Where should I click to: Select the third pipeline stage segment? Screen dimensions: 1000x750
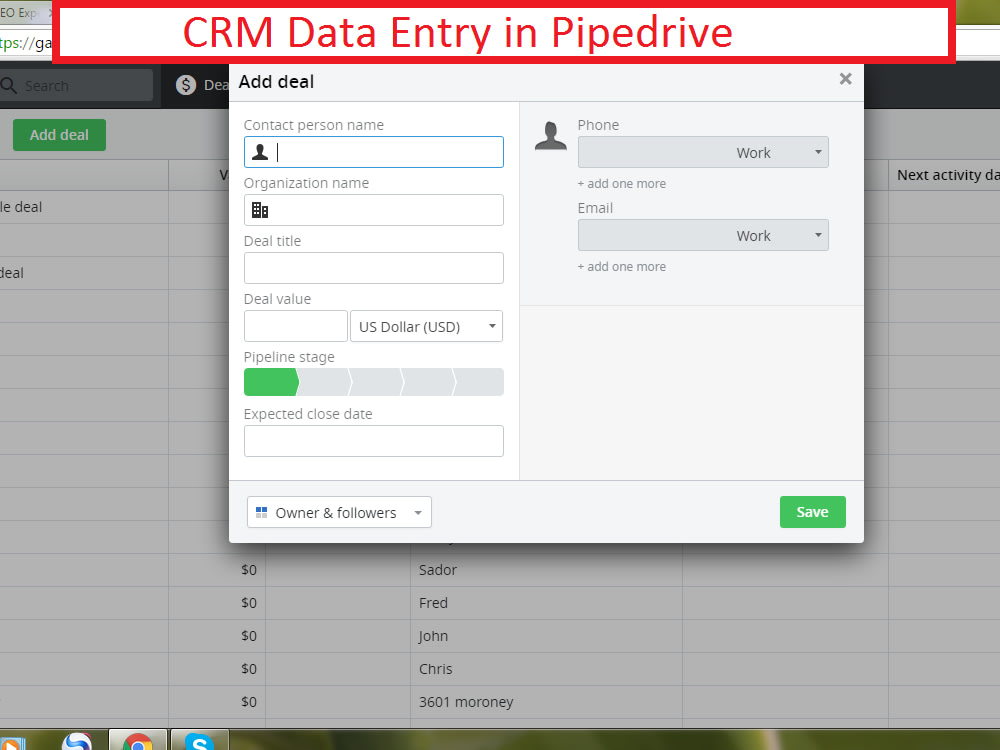(x=376, y=382)
